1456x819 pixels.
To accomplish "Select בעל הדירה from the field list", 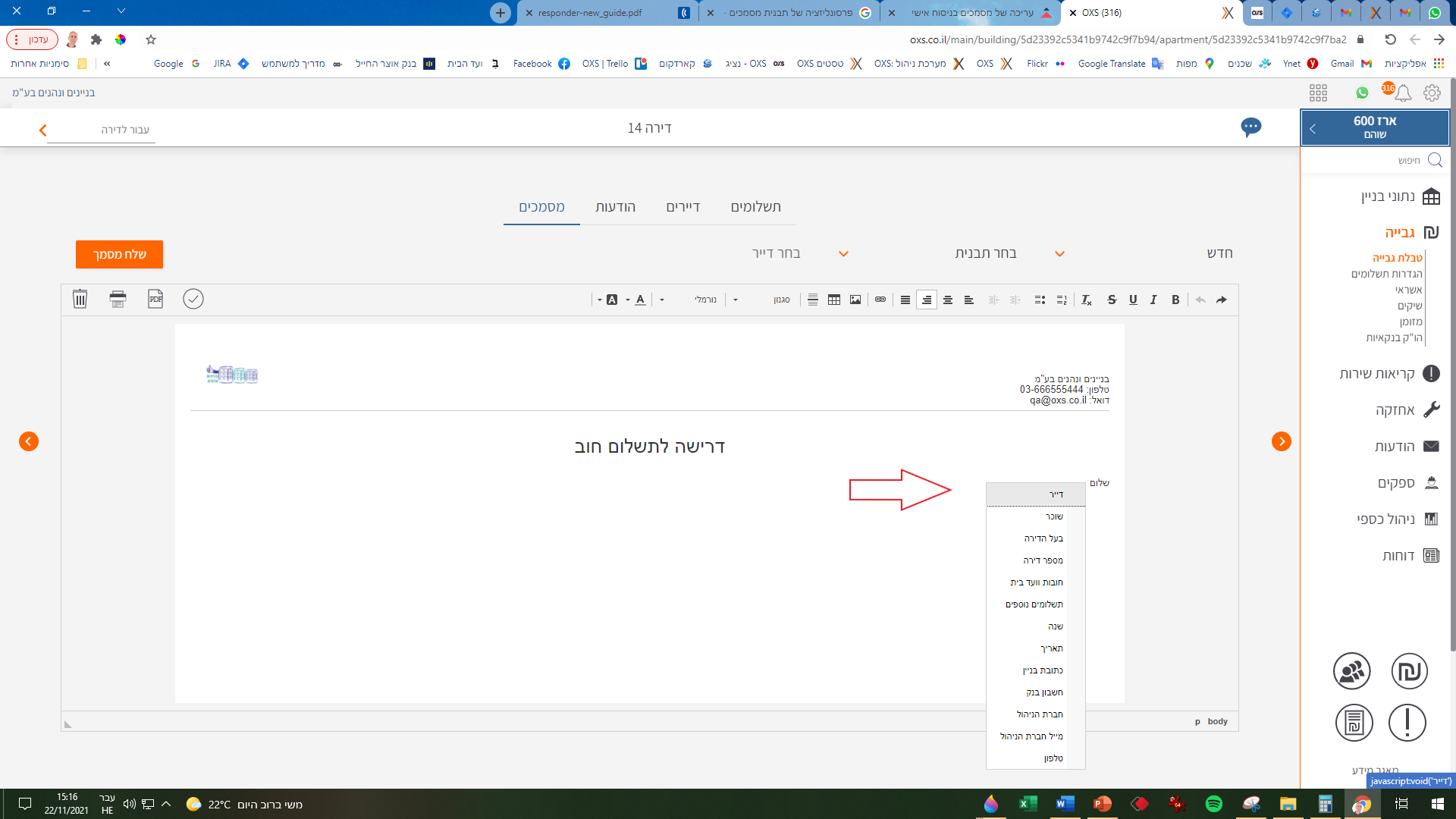I will [1043, 538].
